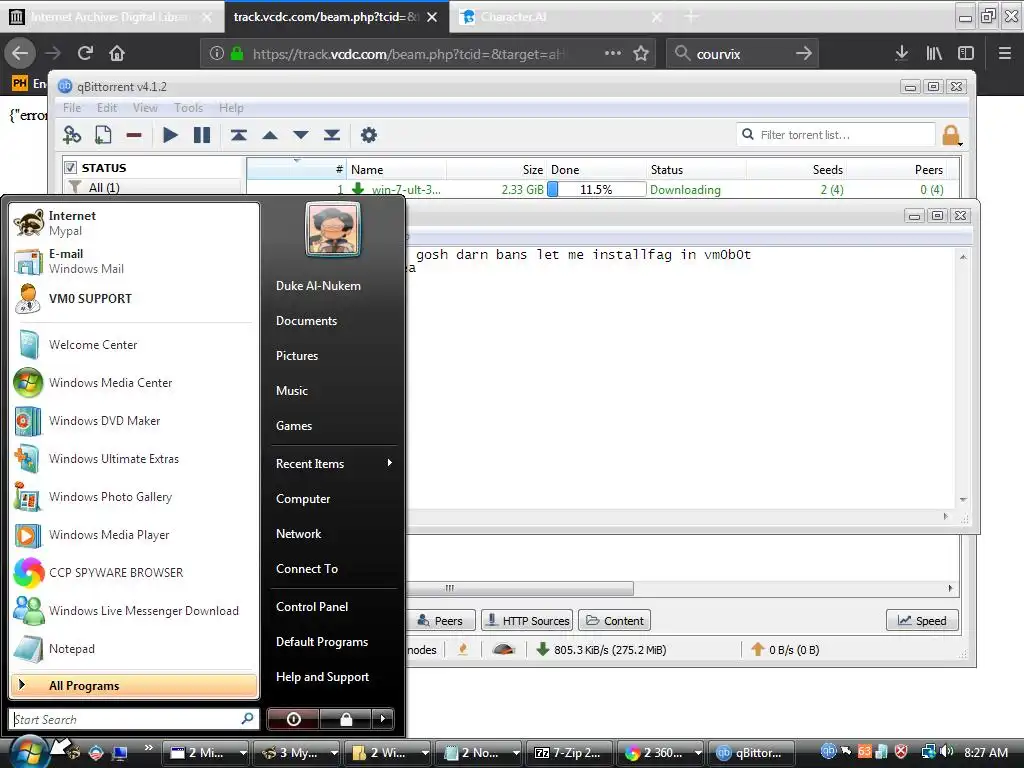The width and height of the screenshot is (1024, 768).
Task: Open the Help menu in qBittorrent
Action: pos(231,108)
